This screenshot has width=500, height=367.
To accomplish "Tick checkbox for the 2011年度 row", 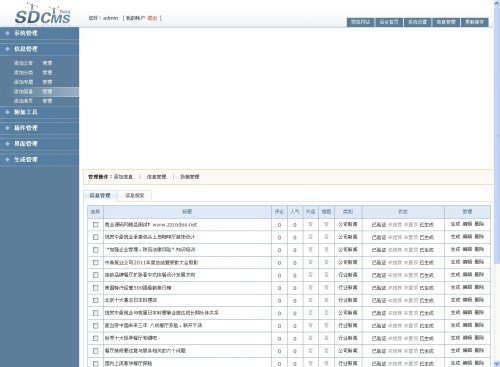I will coord(96,263).
